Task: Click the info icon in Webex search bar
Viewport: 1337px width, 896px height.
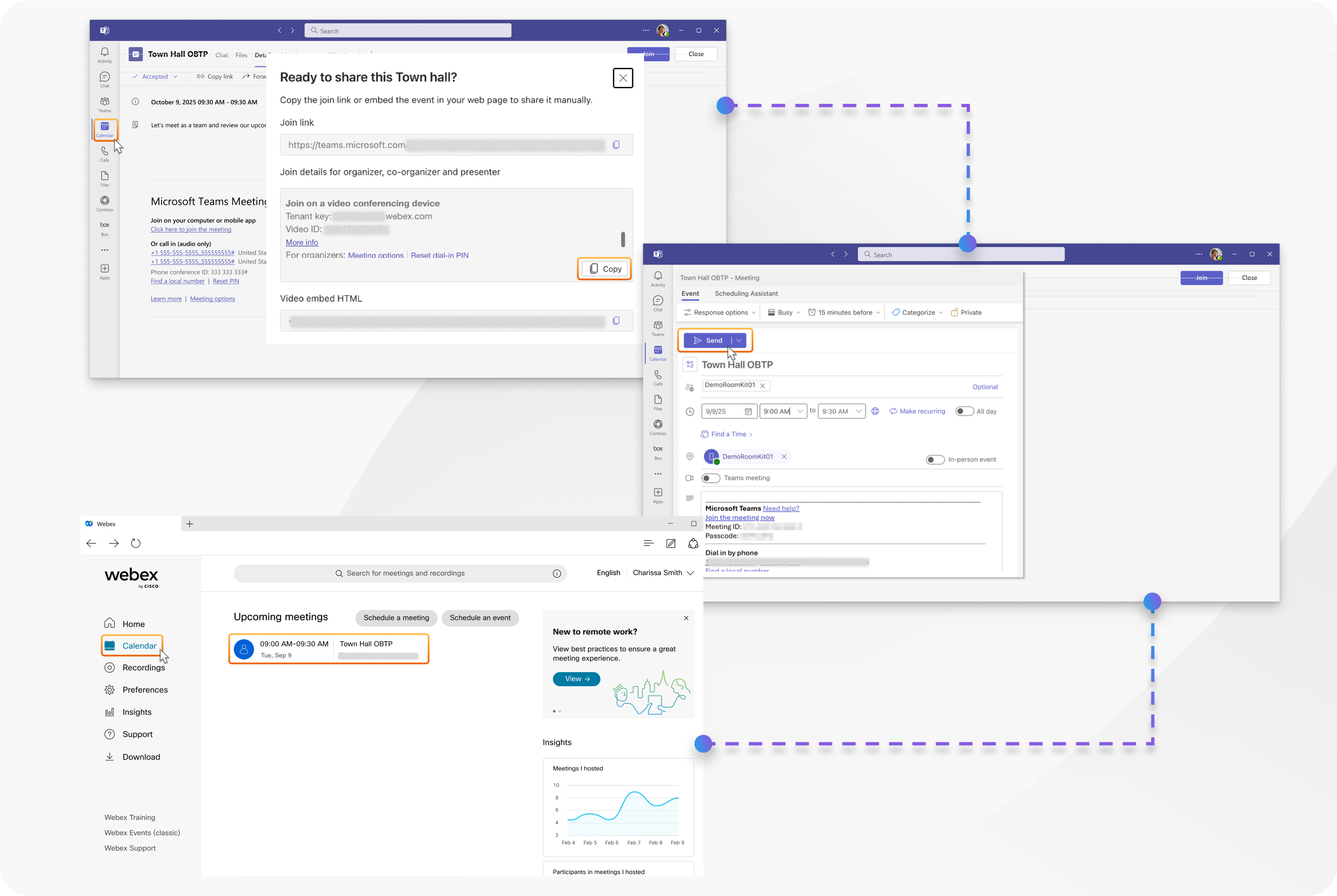Action: (557, 574)
